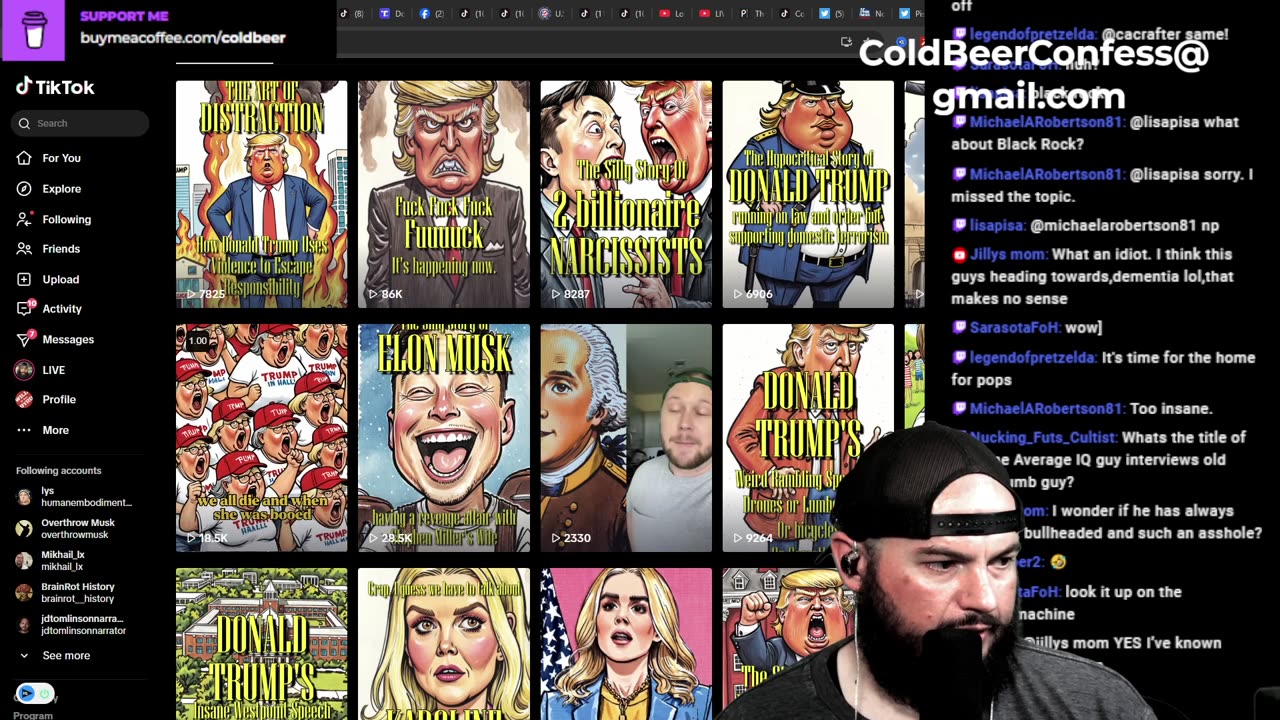Image resolution: width=1280 pixels, height=720 pixels.
Task: Click the 'Too insane.' chat message
Action: pos(1170,408)
